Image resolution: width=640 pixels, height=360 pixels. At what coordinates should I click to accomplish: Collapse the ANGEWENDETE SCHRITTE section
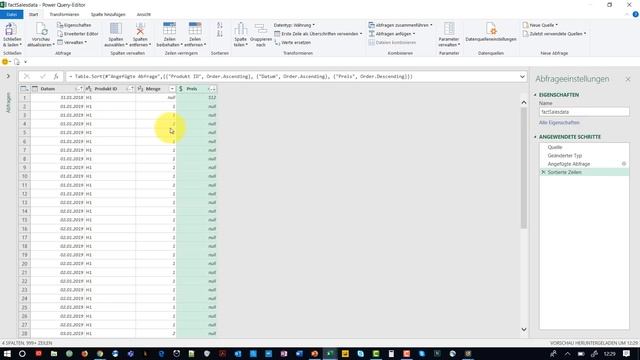pos(536,137)
